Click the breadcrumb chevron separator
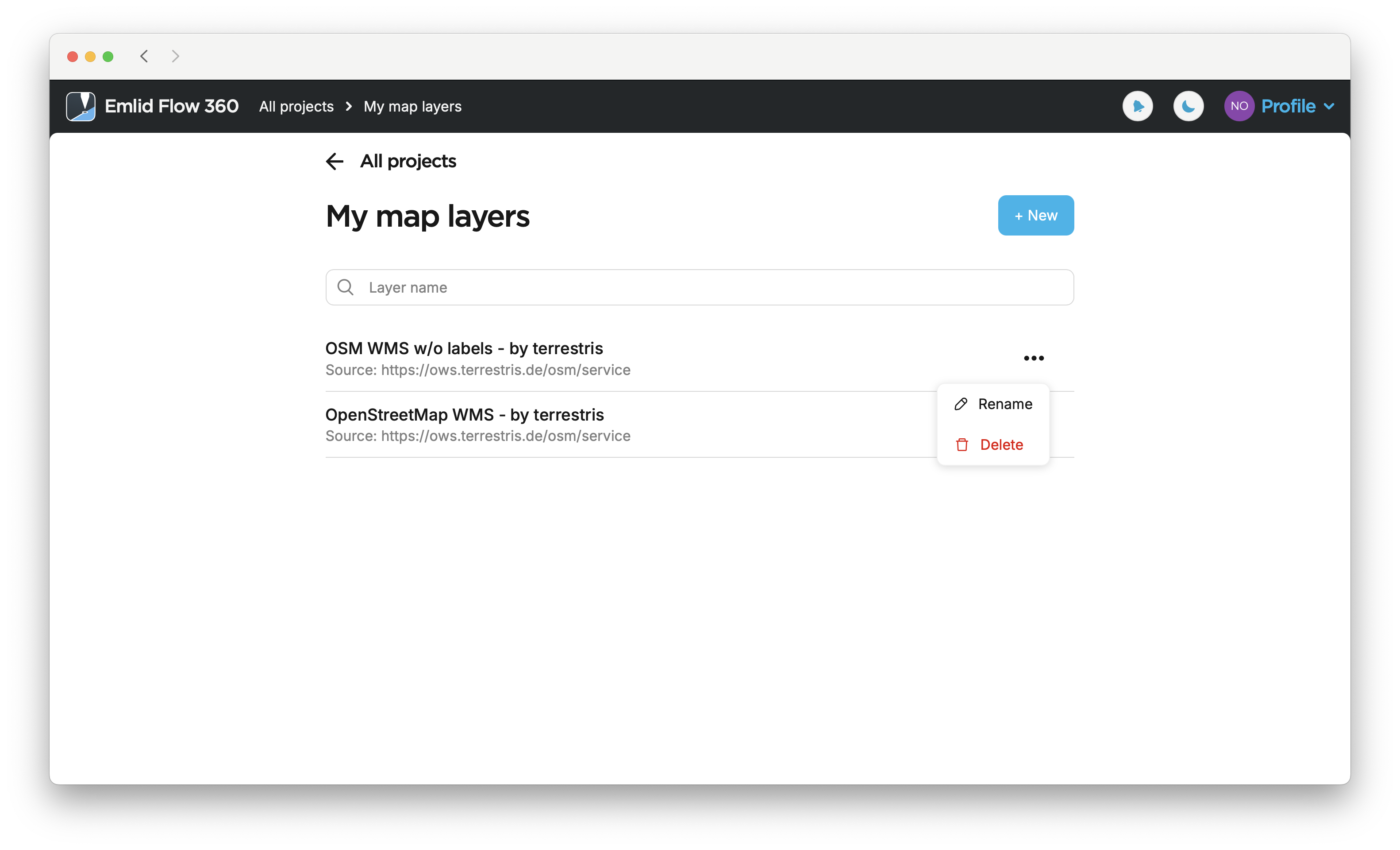The height and width of the screenshot is (850, 1400). pyautogui.click(x=349, y=106)
